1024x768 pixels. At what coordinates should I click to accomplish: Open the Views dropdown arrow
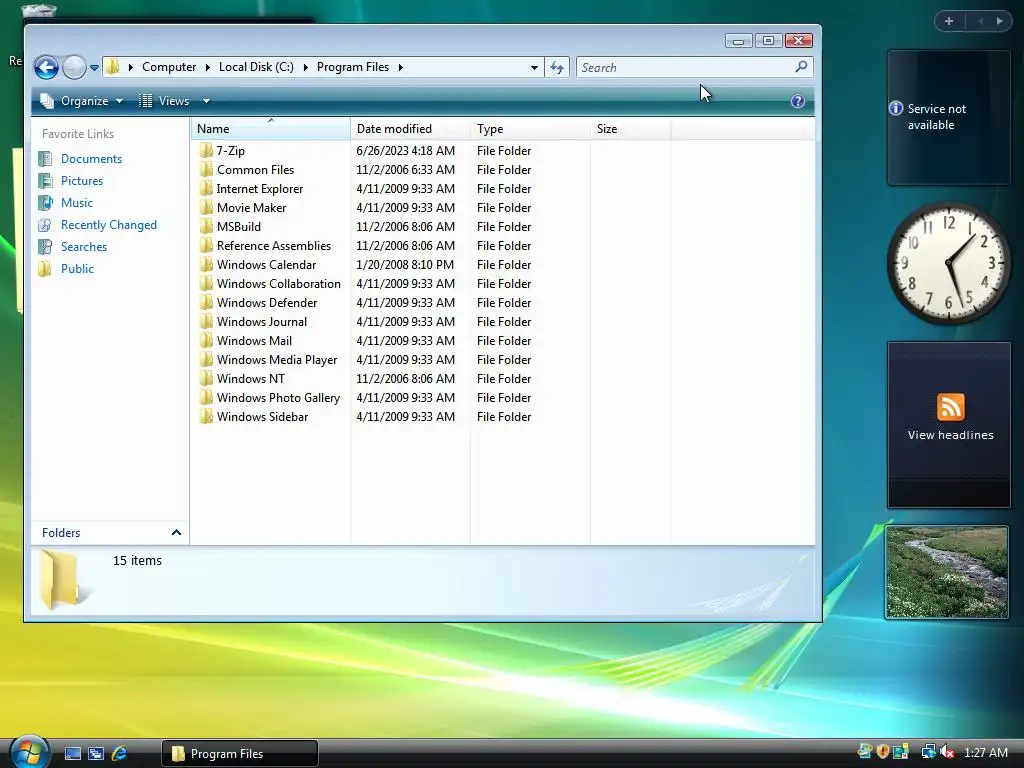[206, 101]
